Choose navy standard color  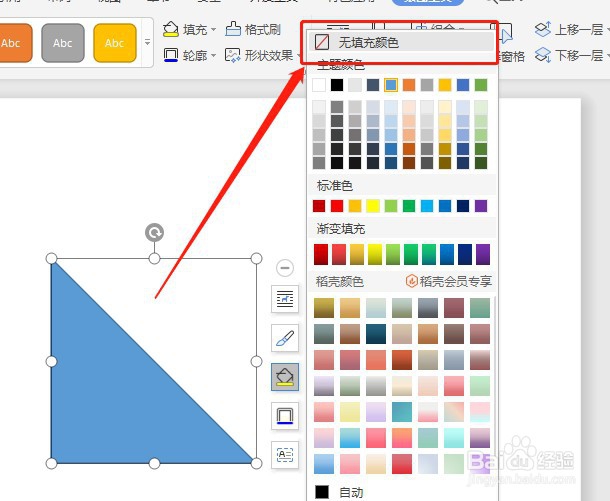tap(463, 206)
